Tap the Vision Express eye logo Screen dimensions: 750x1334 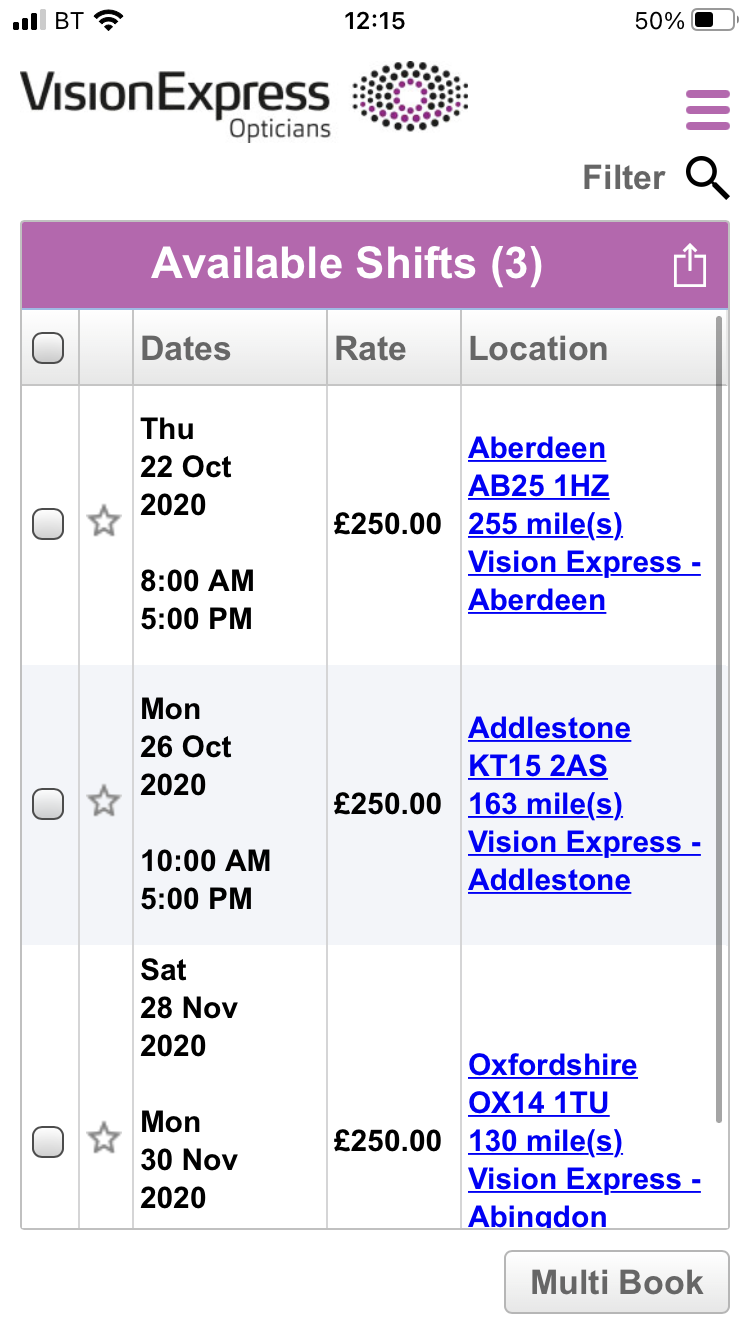[x=410, y=96]
